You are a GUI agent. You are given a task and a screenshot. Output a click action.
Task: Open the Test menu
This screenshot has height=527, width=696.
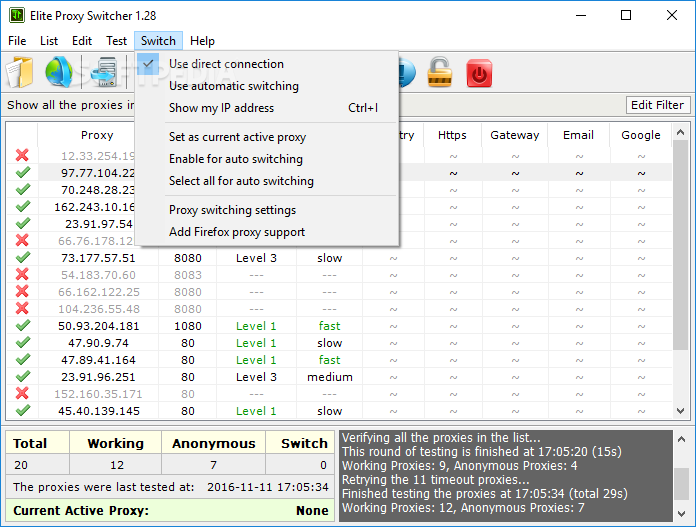(116, 41)
